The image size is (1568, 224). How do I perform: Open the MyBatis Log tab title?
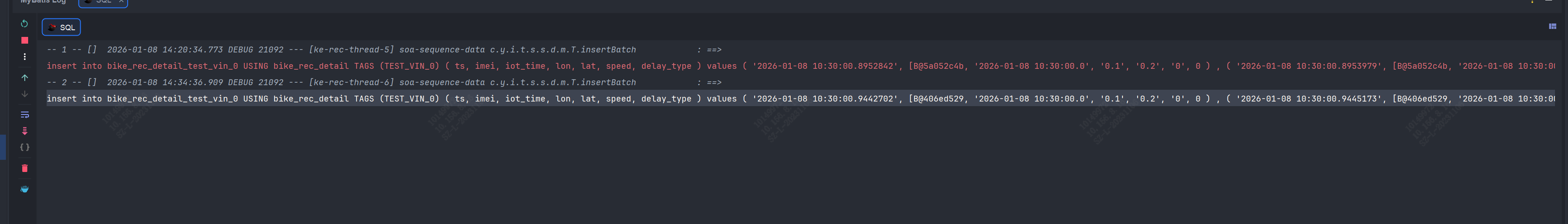coord(42,2)
